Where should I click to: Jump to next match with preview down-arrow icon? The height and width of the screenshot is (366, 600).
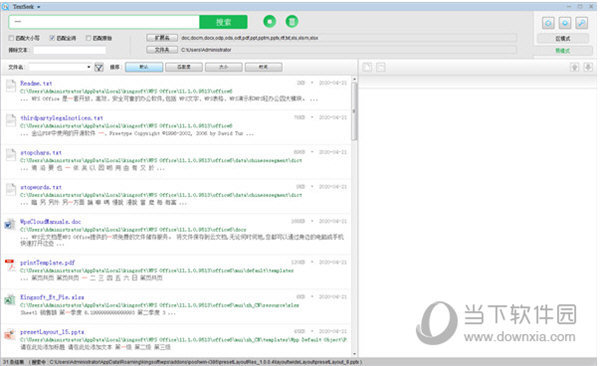tap(588, 67)
